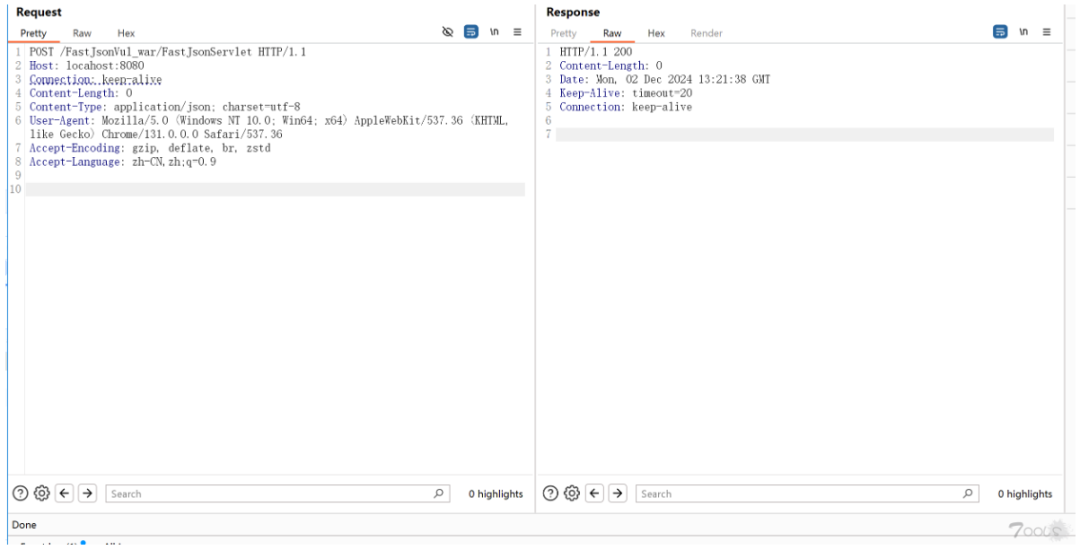
Task: Go to previous match arrow in Request
Action: [65, 493]
